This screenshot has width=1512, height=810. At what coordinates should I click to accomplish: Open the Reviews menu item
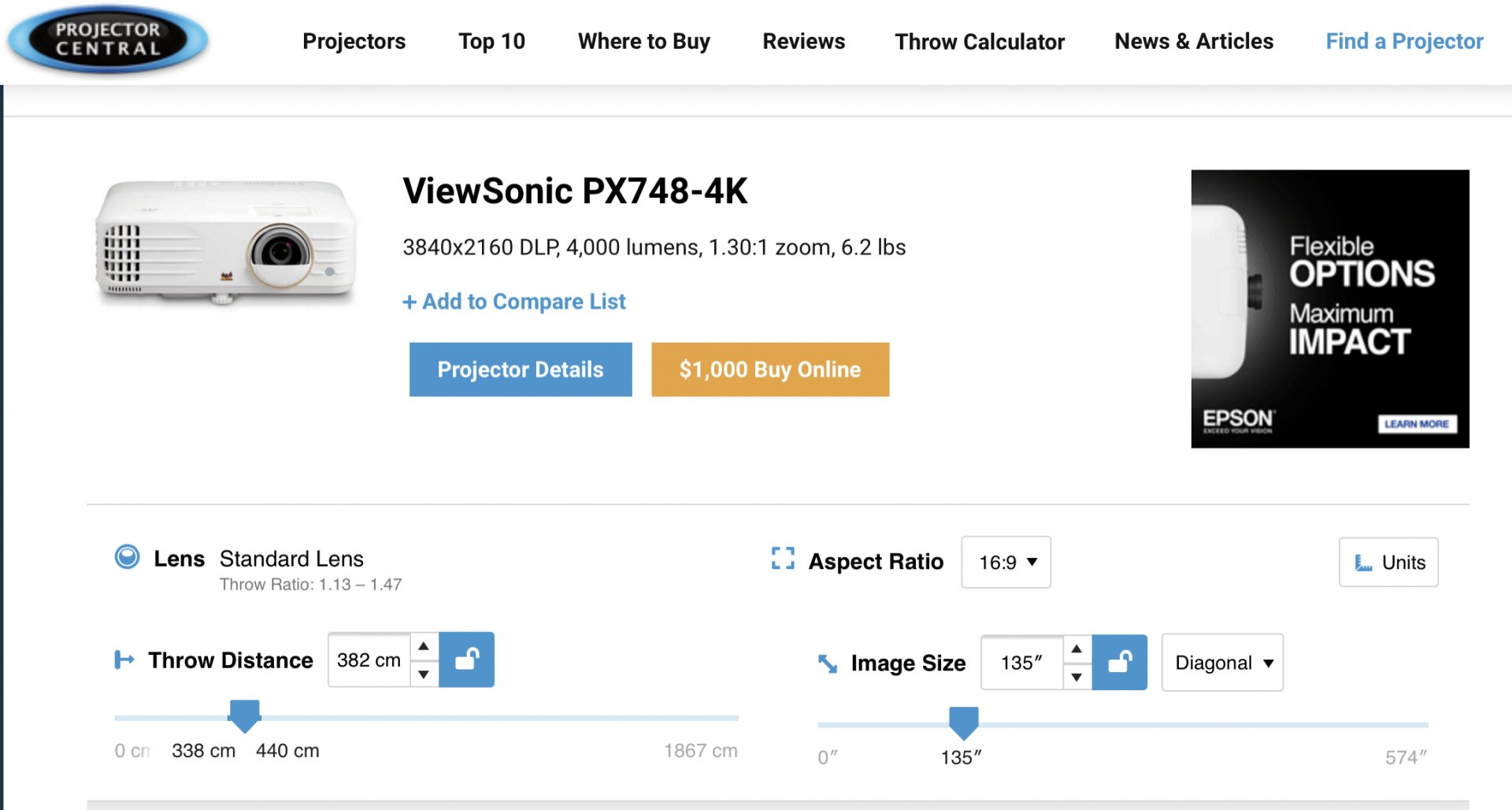pyautogui.click(x=804, y=41)
